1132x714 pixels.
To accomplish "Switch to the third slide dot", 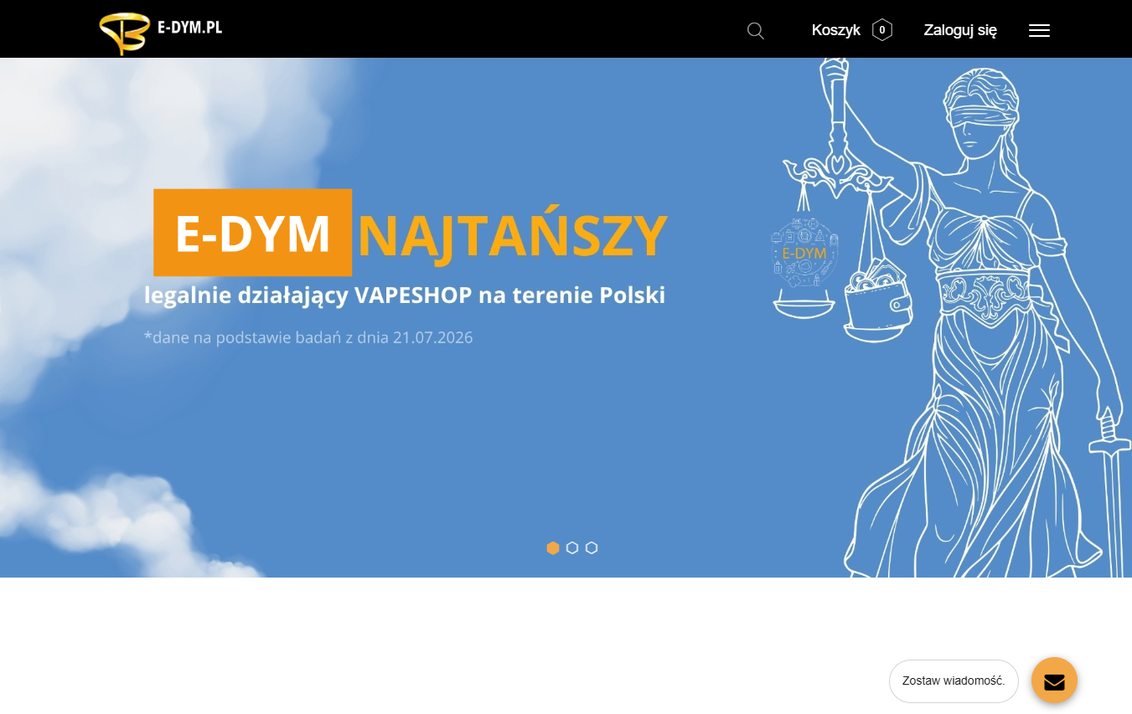I will click(591, 548).
